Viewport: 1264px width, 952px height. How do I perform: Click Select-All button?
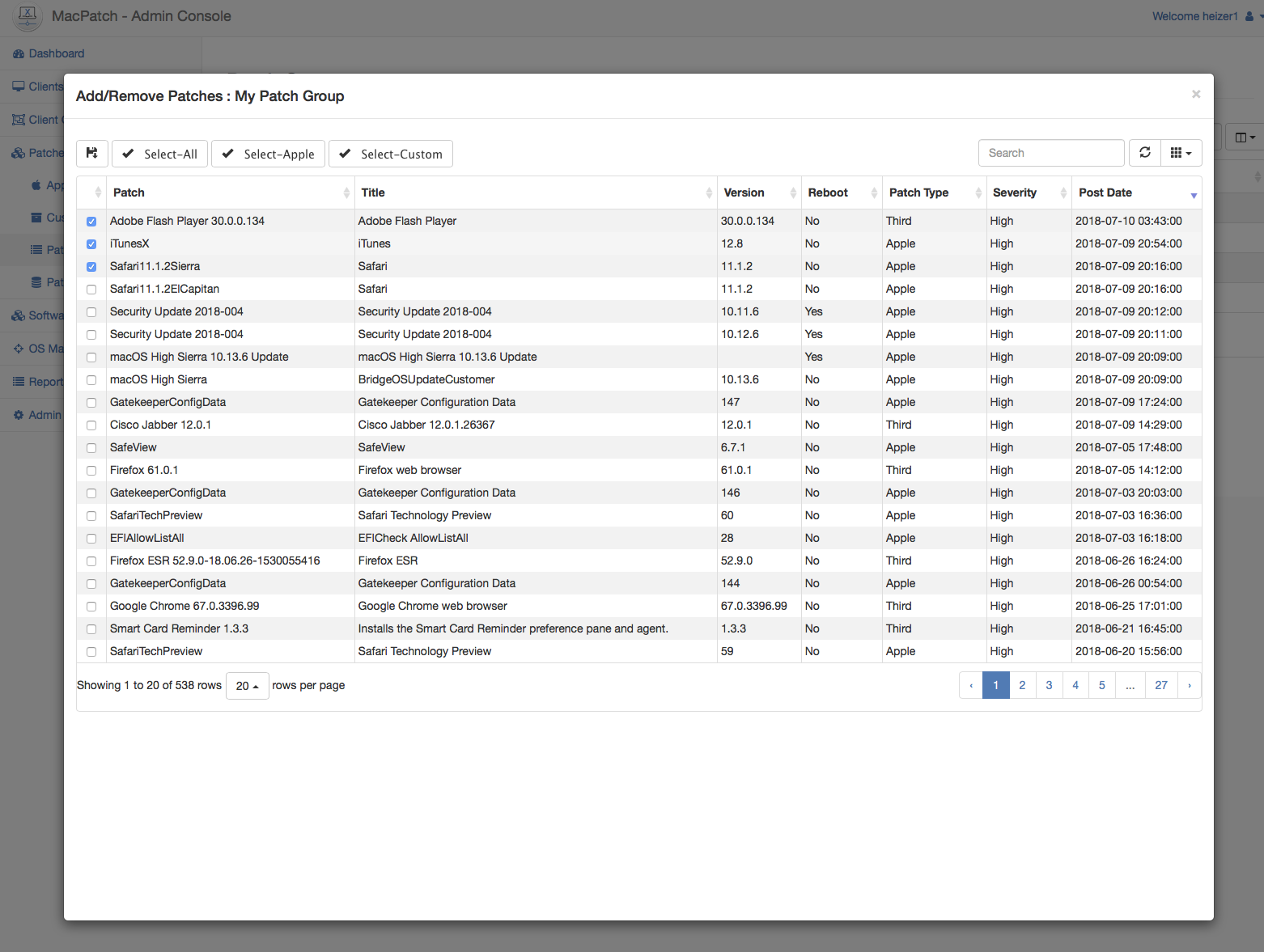159,154
